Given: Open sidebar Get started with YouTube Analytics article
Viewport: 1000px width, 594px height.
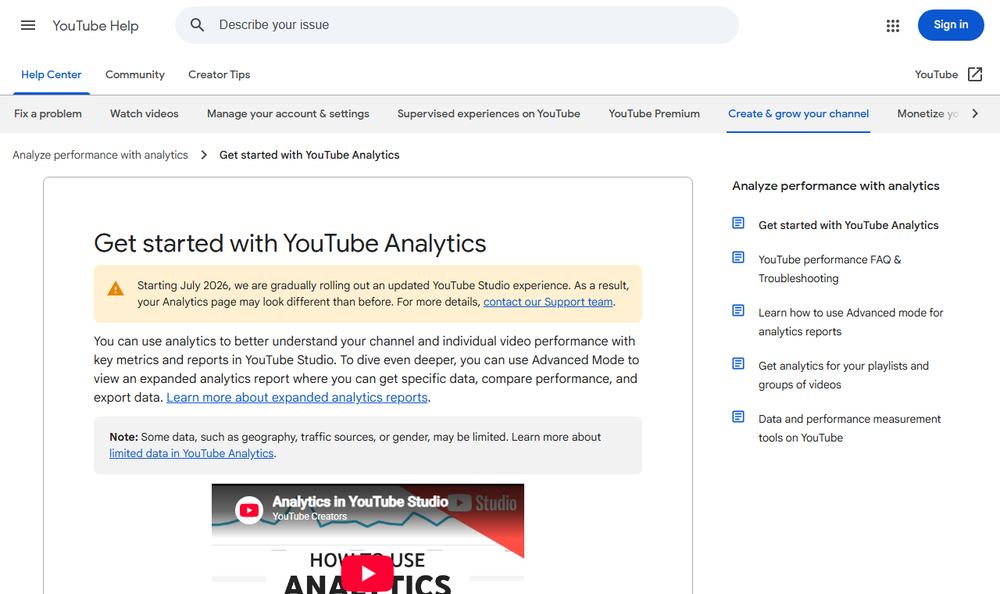Looking at the screenshot, I should point(848,225).
